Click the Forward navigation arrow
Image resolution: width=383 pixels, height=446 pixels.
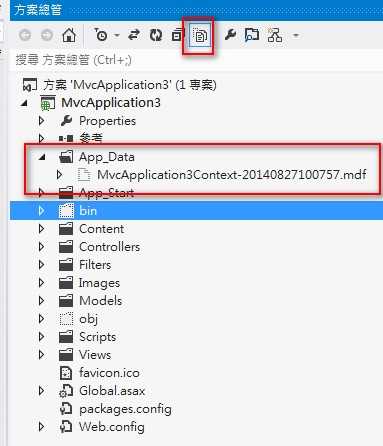[47, 35]
